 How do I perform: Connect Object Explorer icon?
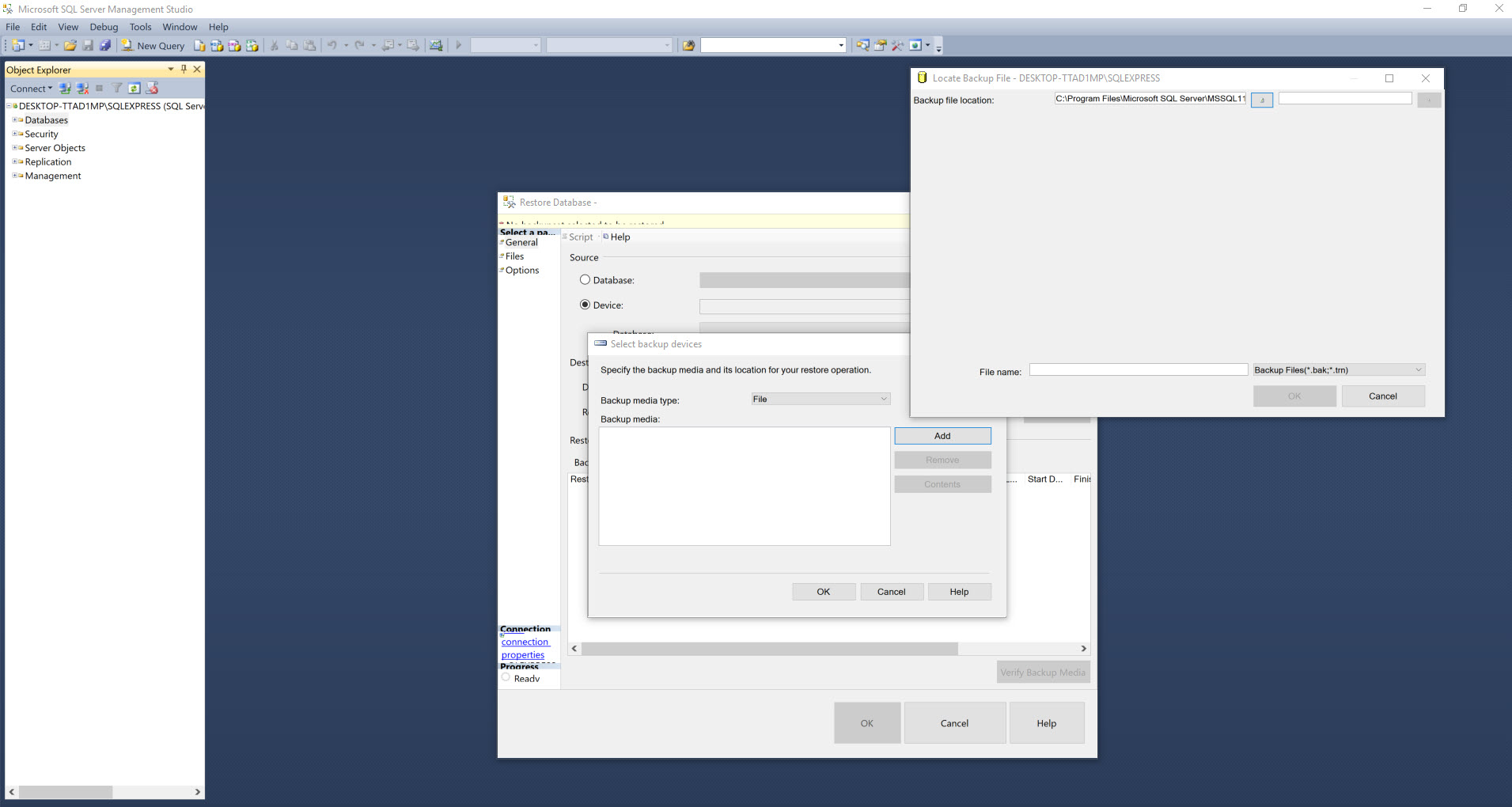click(x=65, y=89)
